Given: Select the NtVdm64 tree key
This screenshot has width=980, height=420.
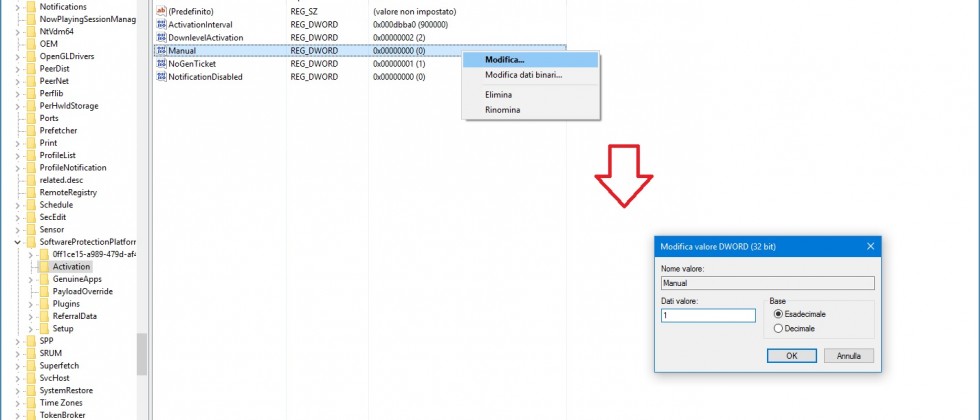Looking at the screenshot, I should click(57, 31).
